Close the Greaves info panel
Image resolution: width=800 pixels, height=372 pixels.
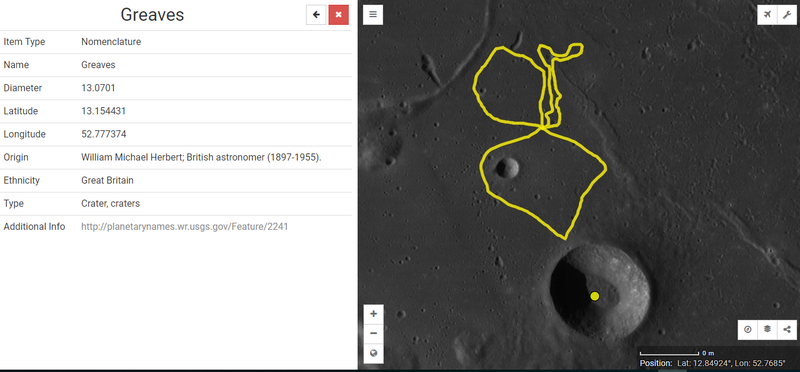pos(339,15)
